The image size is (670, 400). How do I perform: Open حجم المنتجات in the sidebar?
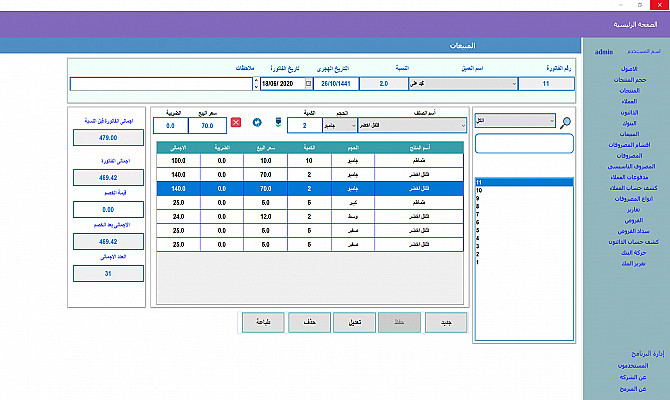point(630,80)
